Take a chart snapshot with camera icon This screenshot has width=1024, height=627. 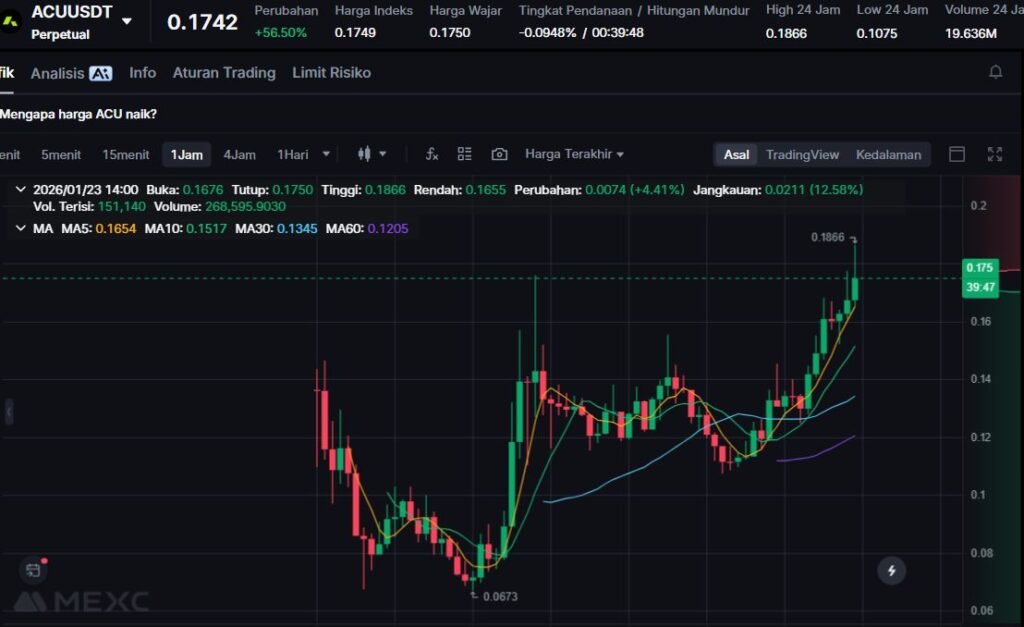click(x=499, y=154)
